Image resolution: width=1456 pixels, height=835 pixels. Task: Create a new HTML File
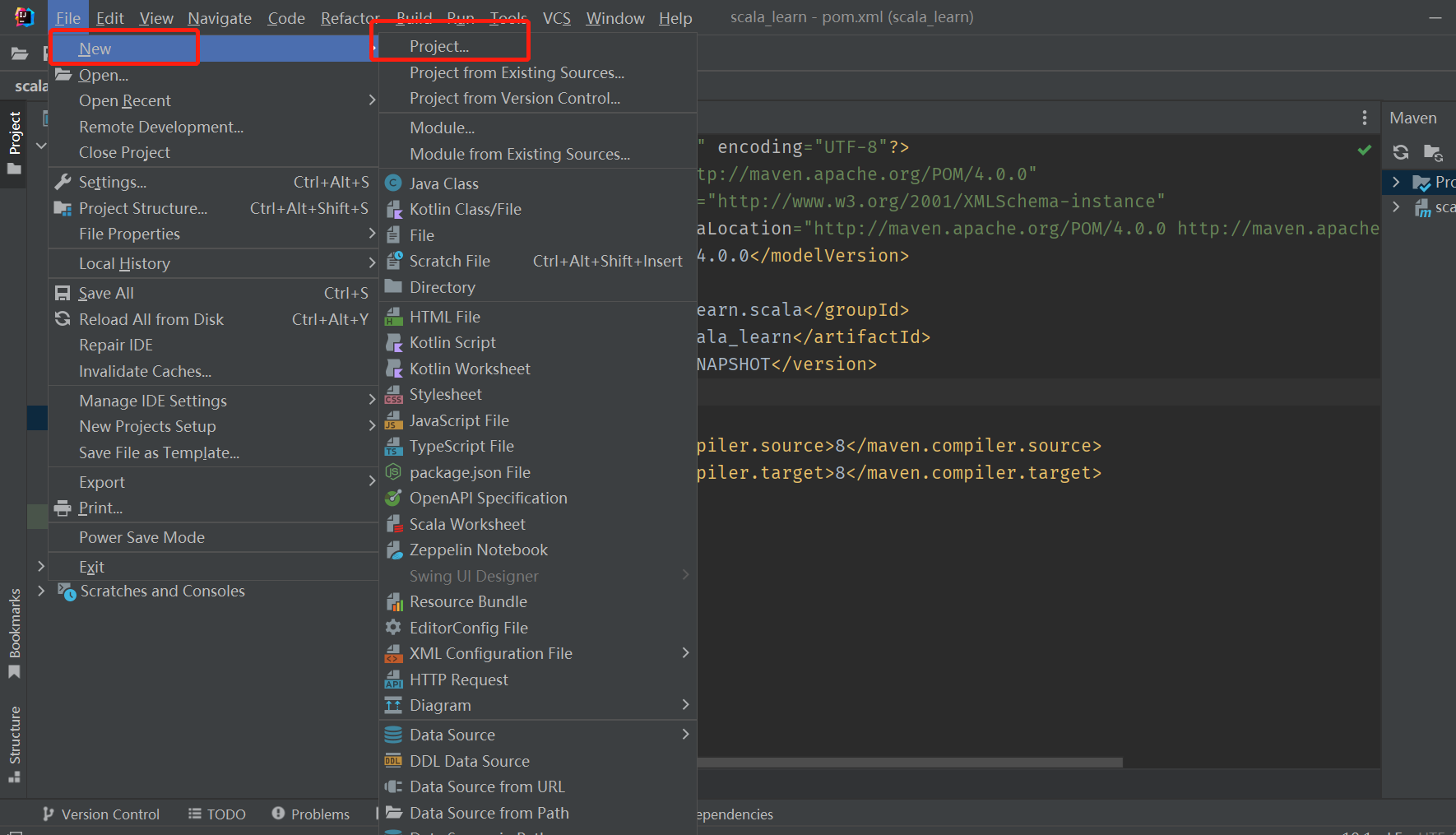pyautogui.click(x=538, y=317)
